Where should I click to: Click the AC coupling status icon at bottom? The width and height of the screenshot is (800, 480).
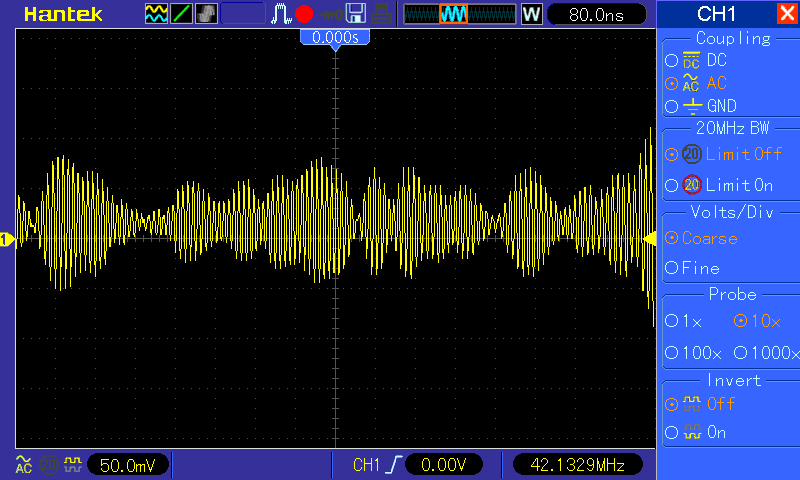(x=23, y=464)
